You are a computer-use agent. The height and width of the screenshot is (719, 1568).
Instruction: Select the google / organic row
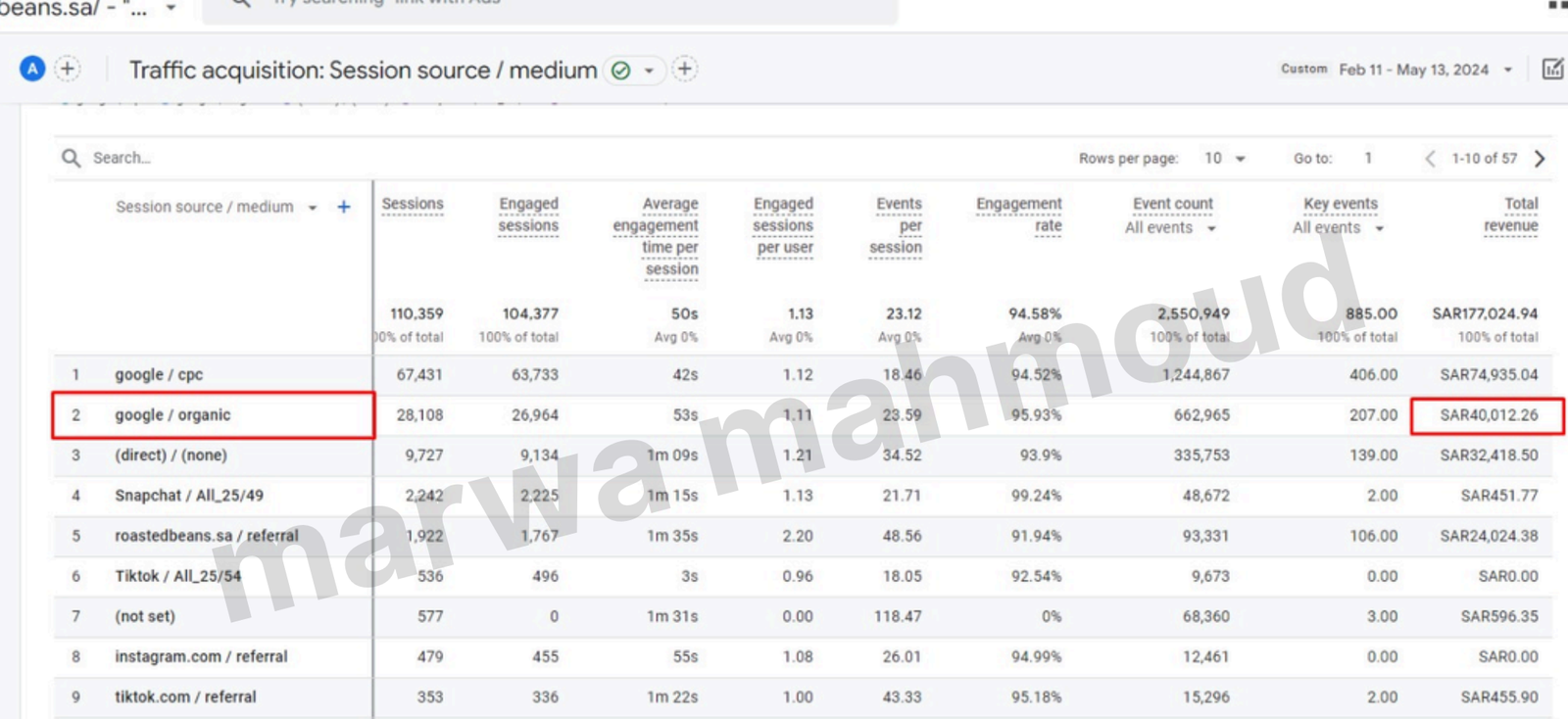[172, 415]
